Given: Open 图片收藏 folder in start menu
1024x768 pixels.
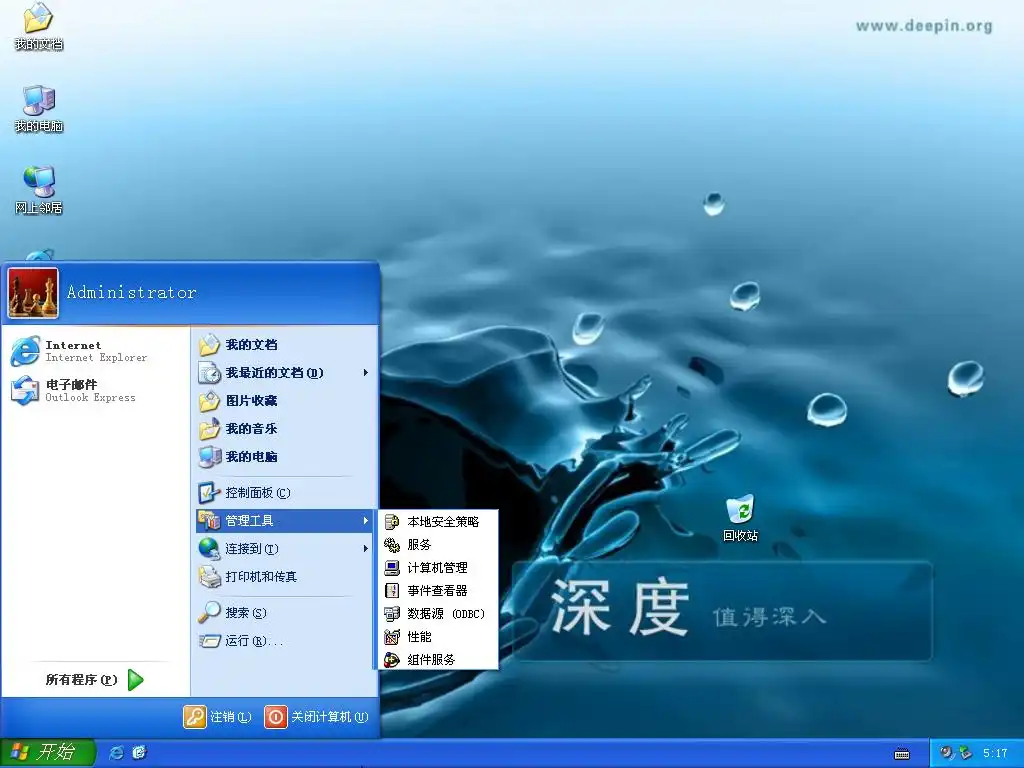Looking at the screenshot, I should [285, 401].
